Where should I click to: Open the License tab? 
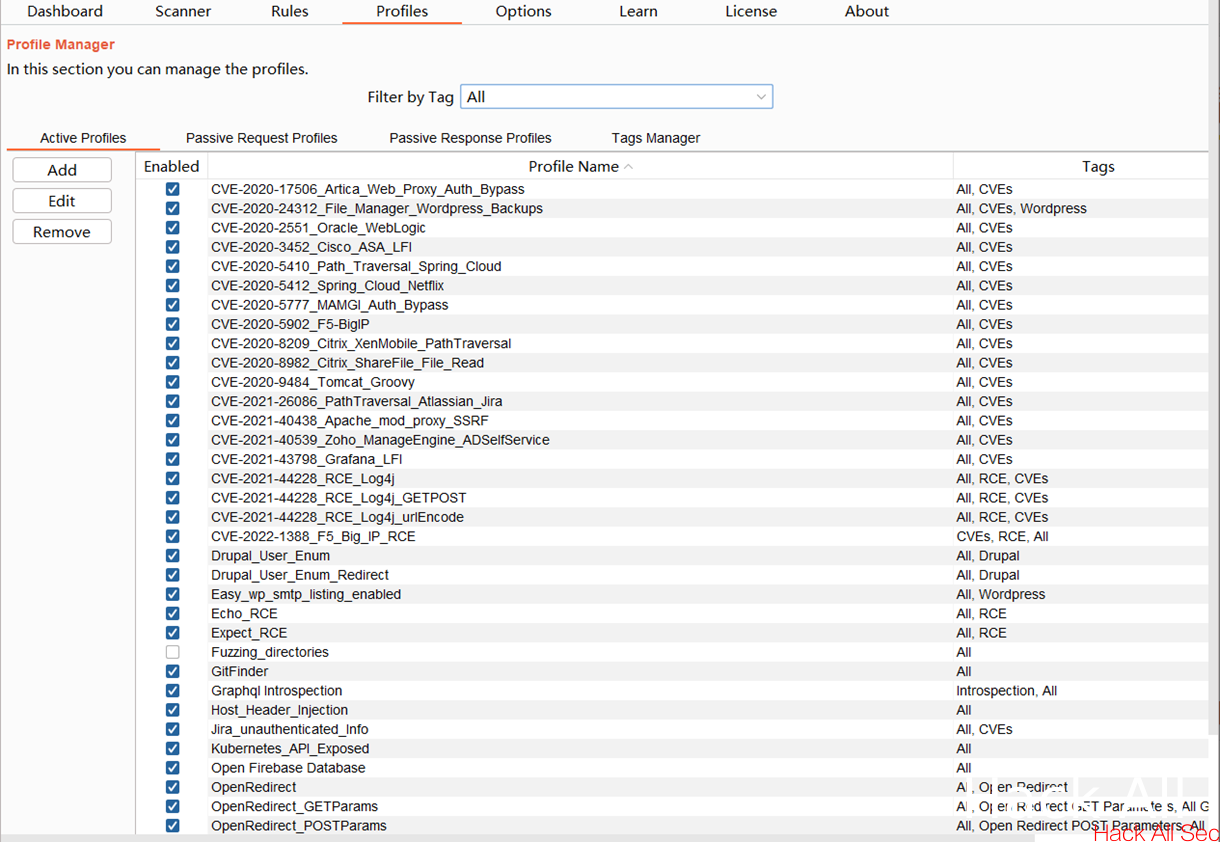[x=751, y=11]
